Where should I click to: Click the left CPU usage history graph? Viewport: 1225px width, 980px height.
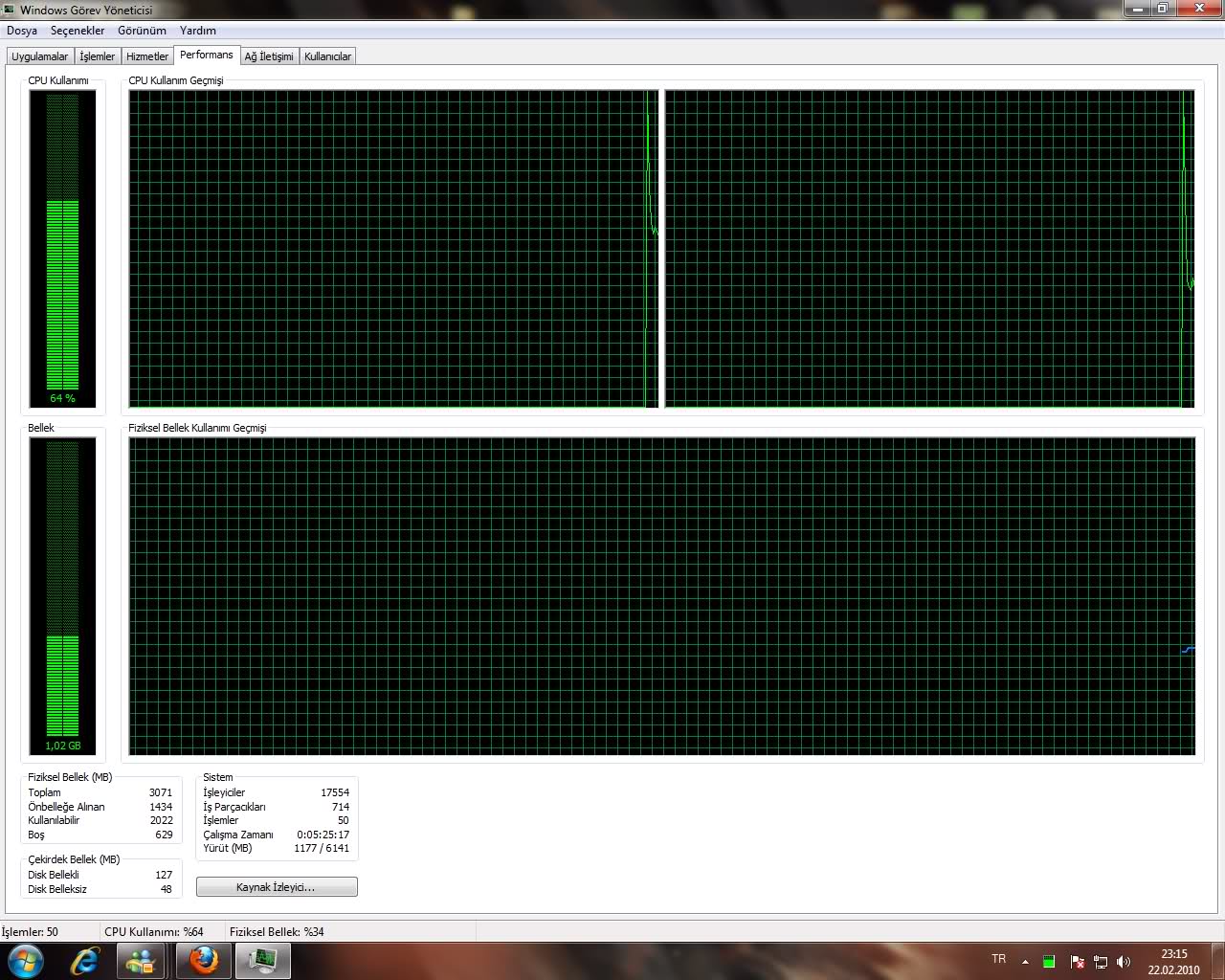click(394, 249)
